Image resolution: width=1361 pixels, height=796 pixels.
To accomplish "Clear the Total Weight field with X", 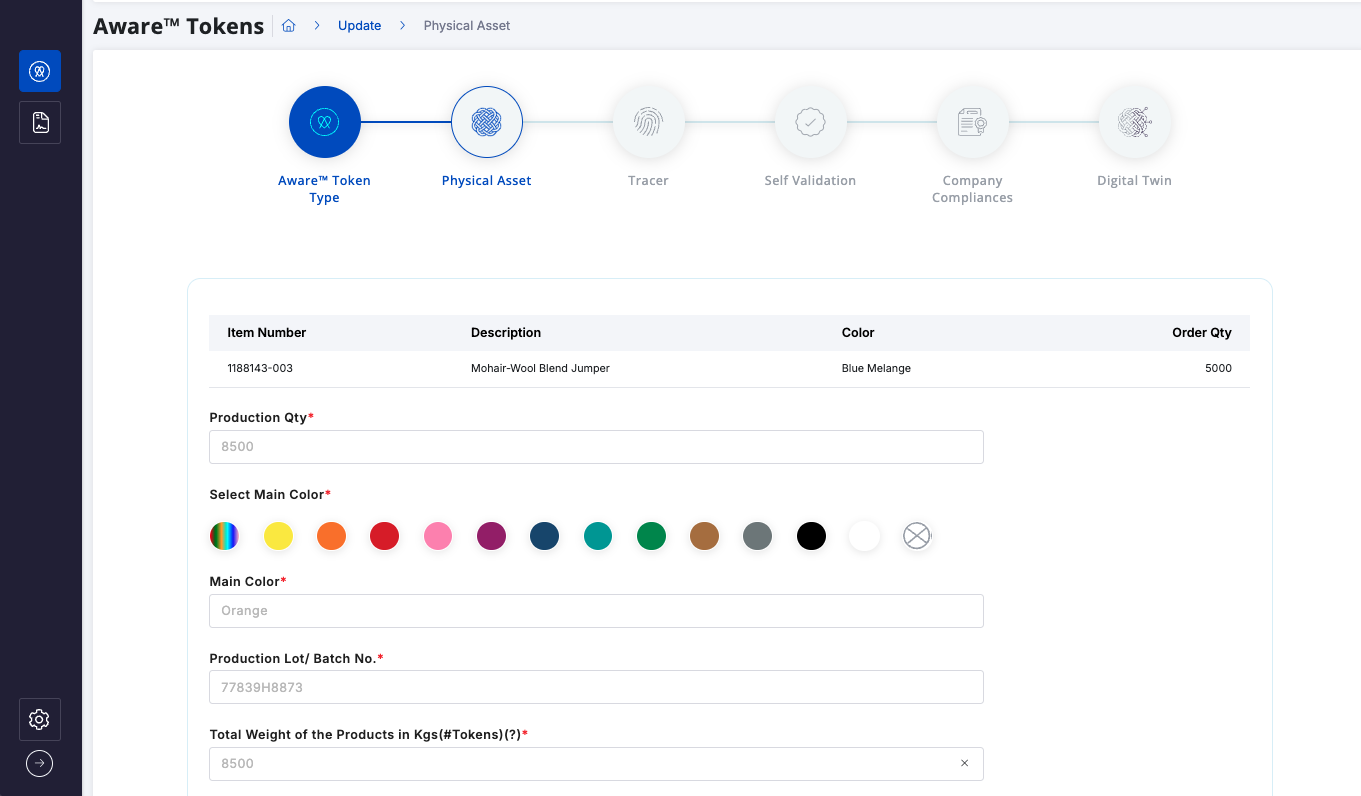I will point(964,763).
